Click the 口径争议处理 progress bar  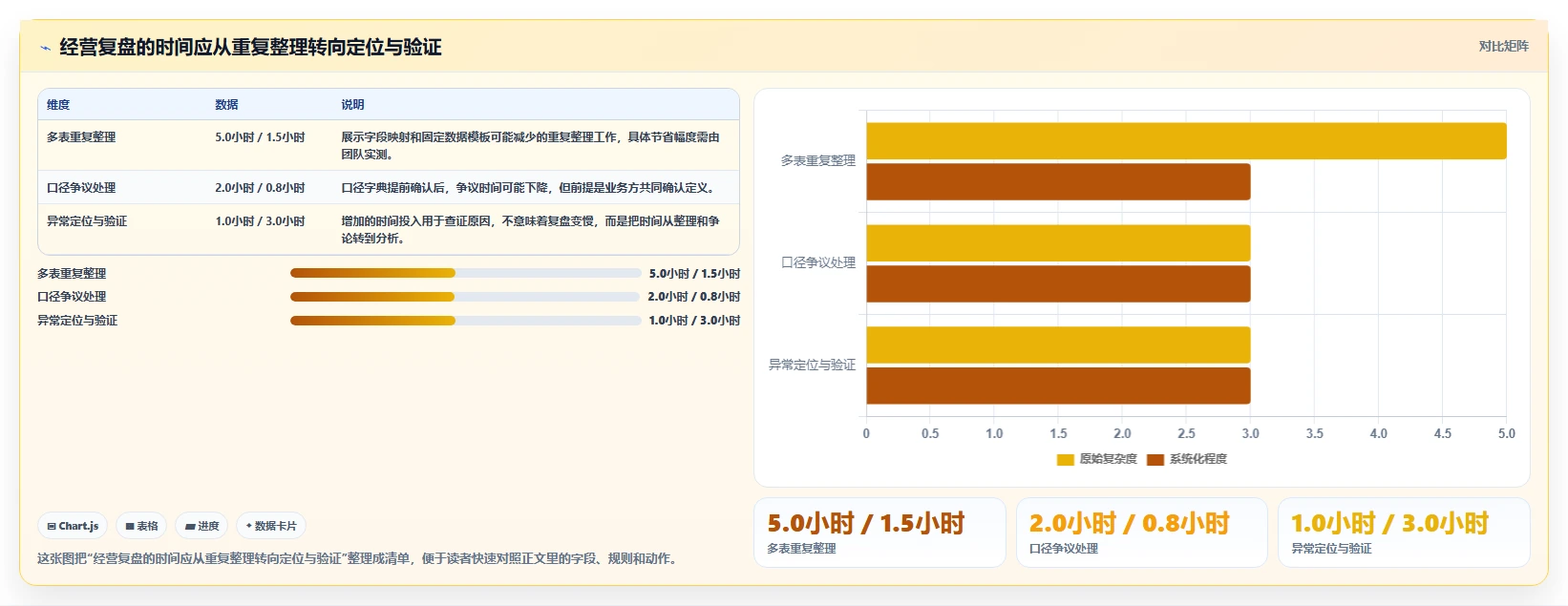click(465, 297)
